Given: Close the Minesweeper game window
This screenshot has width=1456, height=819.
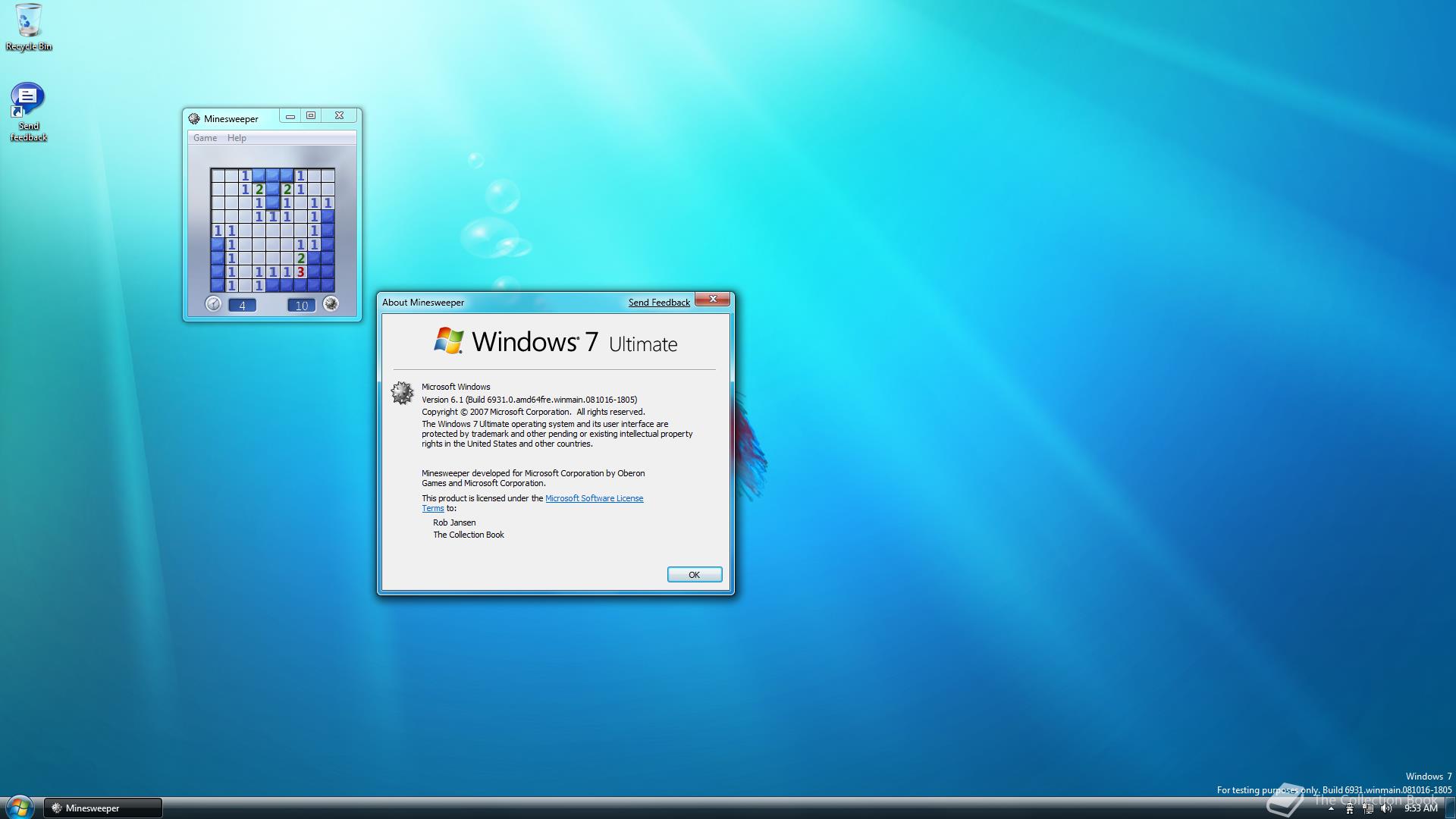Looking at the screenshot, I should pos(339,116).
